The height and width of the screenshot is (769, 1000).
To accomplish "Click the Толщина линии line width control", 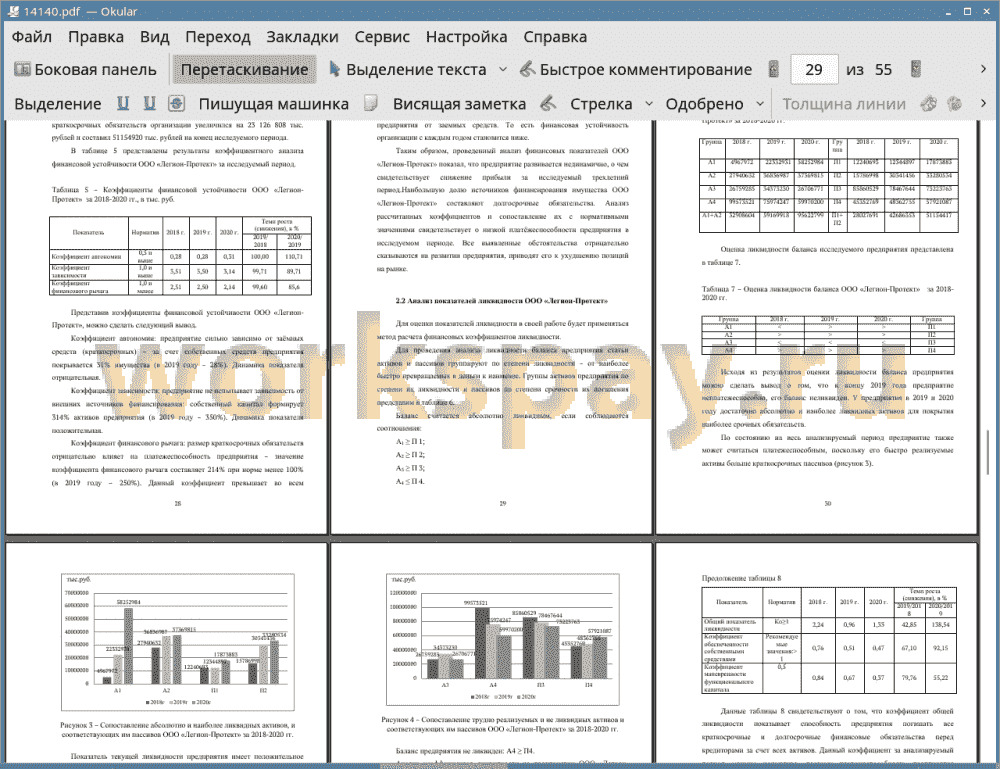I will point(844,104).
